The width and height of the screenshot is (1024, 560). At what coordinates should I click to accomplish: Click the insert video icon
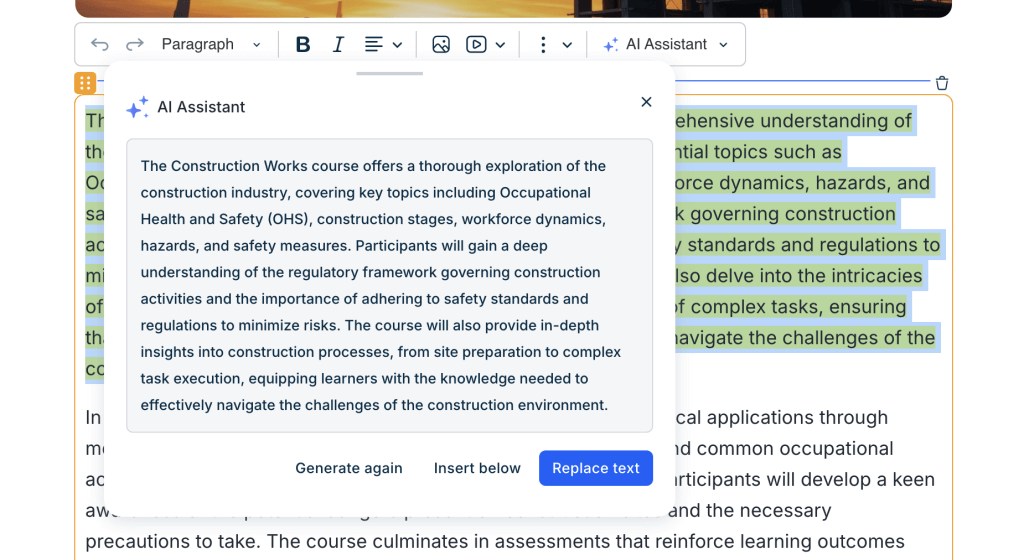coord(477,44)
